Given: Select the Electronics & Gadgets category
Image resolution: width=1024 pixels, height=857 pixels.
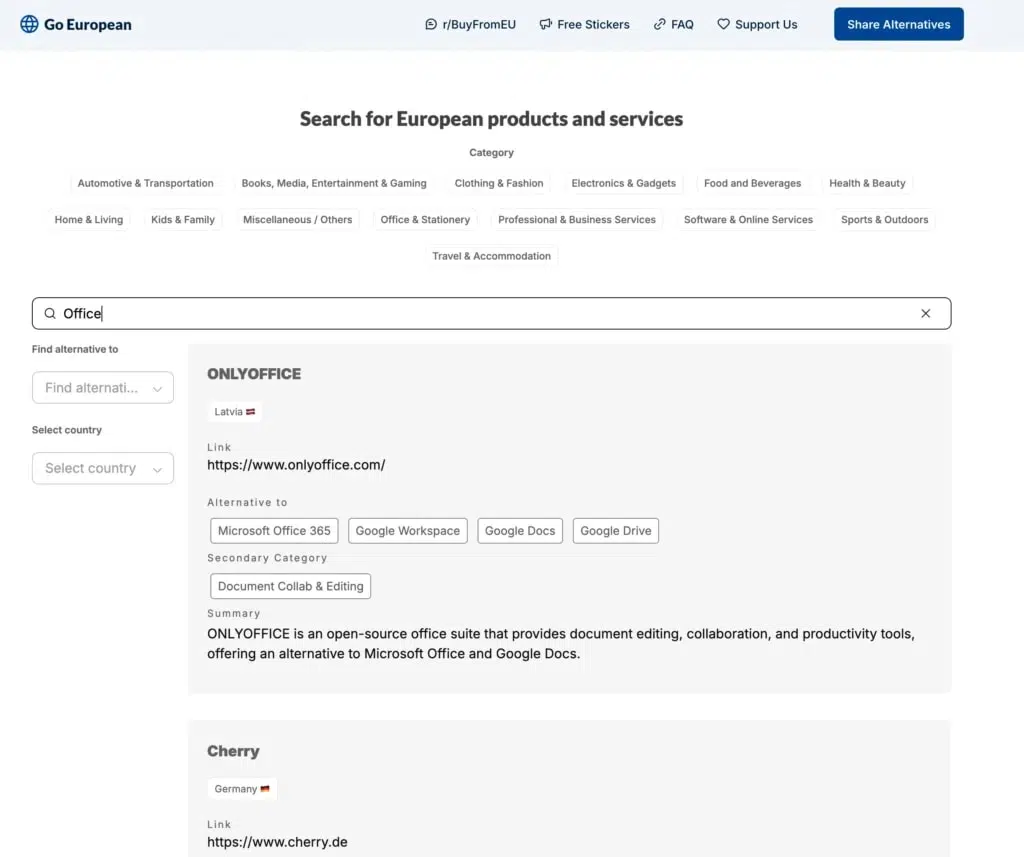Looking at the screenshot, I should click(x=623, y=184).
